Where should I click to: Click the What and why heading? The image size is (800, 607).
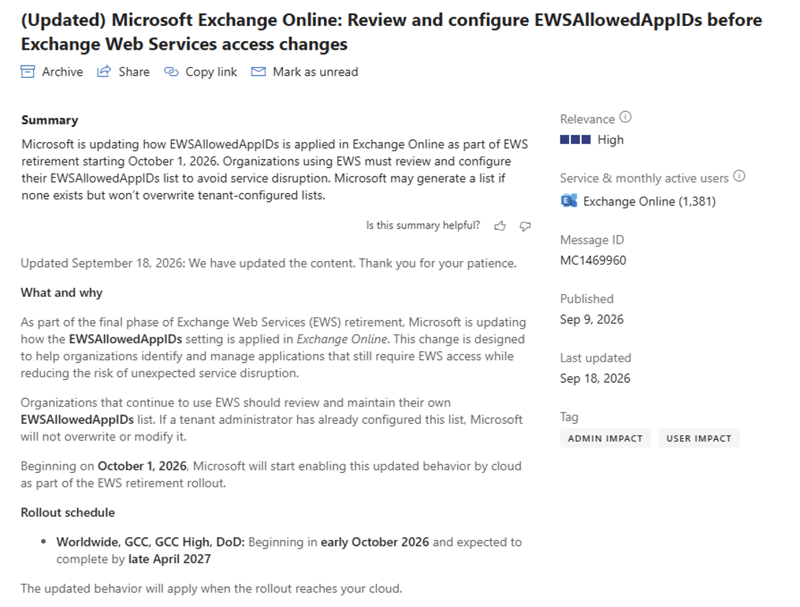pos(62,293)
